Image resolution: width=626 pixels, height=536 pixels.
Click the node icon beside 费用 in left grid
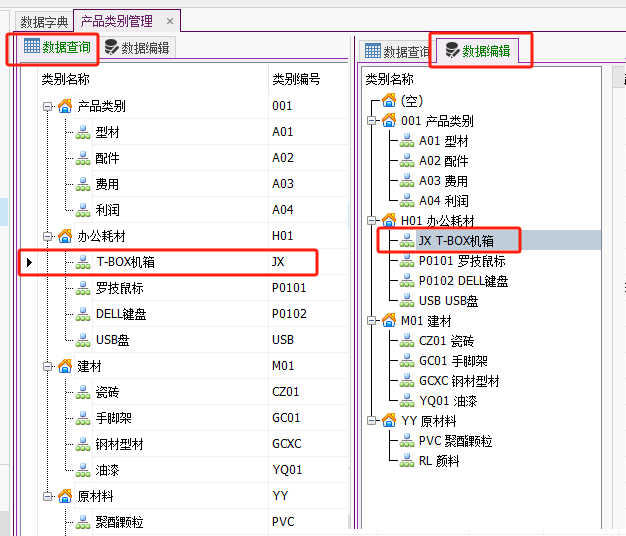pos(83,184)
